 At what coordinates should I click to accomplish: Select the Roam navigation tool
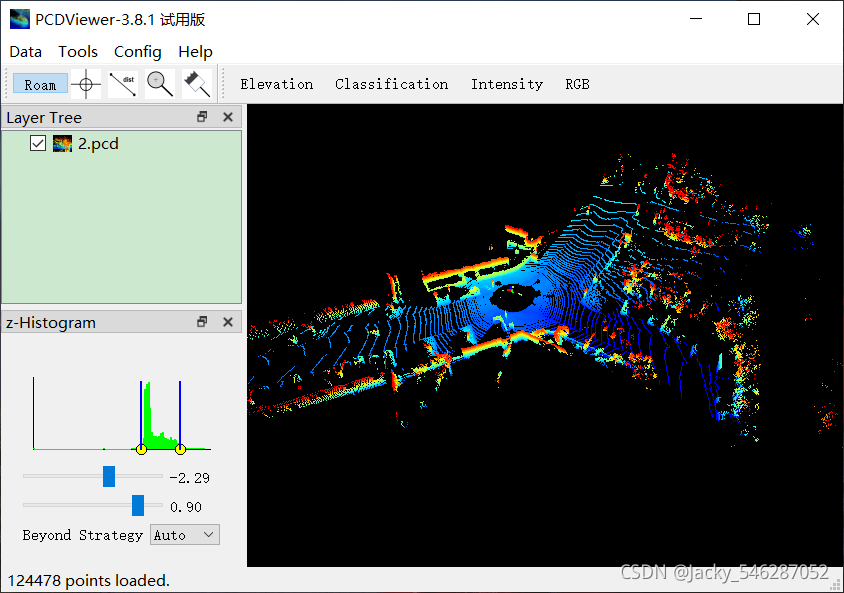tap(40, 84)
